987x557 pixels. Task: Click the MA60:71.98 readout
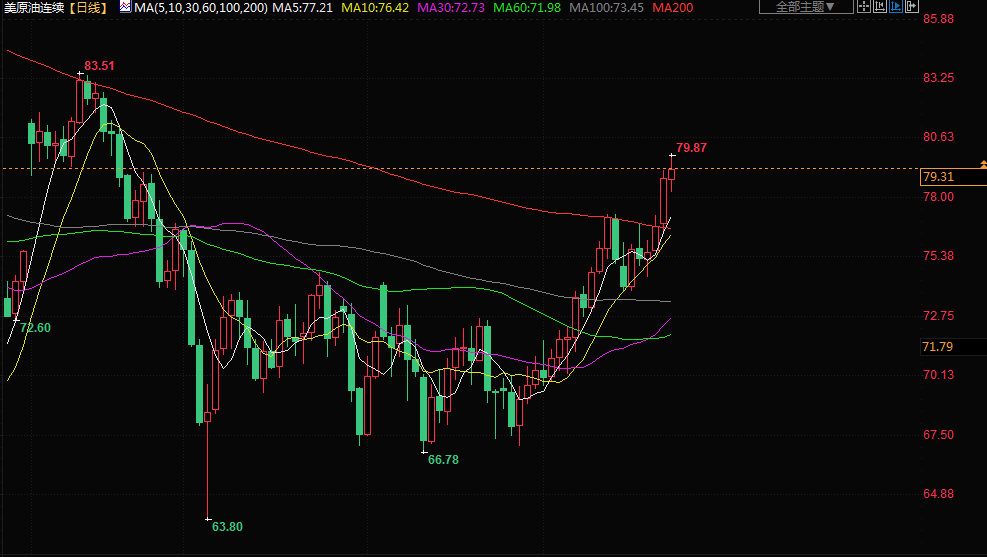527,8
